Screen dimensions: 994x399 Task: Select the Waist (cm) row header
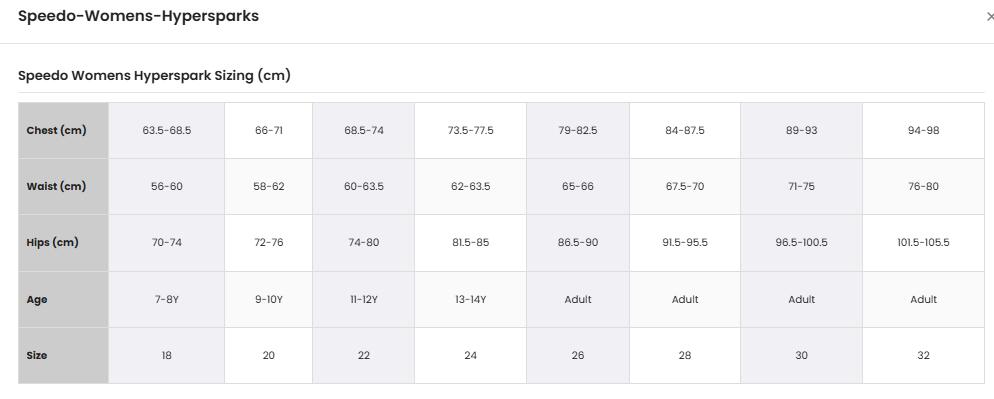63,186
